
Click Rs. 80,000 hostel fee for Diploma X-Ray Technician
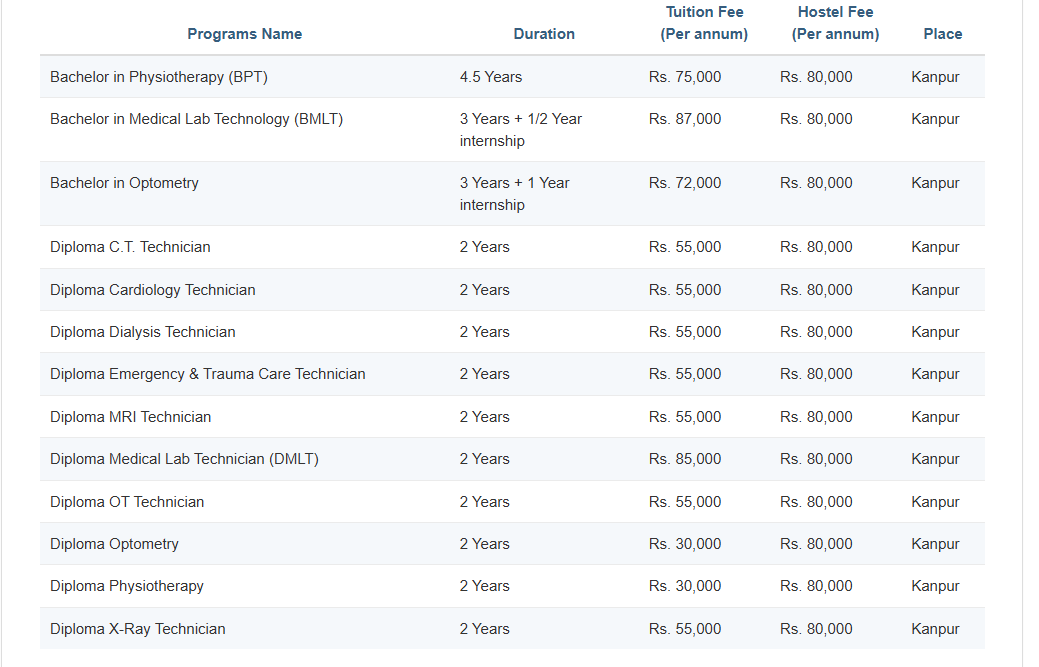(816, 629)
